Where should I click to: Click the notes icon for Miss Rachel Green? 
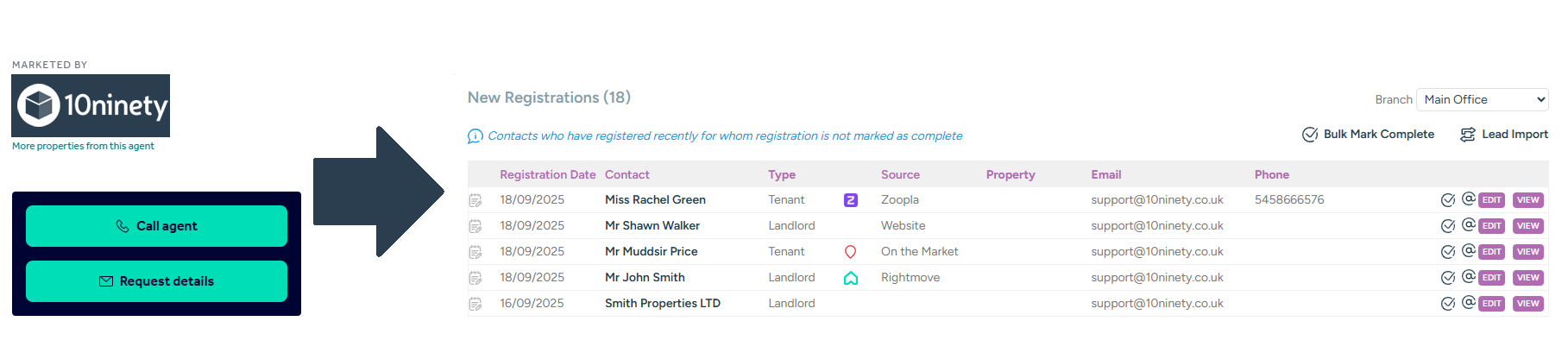[475, 200]
